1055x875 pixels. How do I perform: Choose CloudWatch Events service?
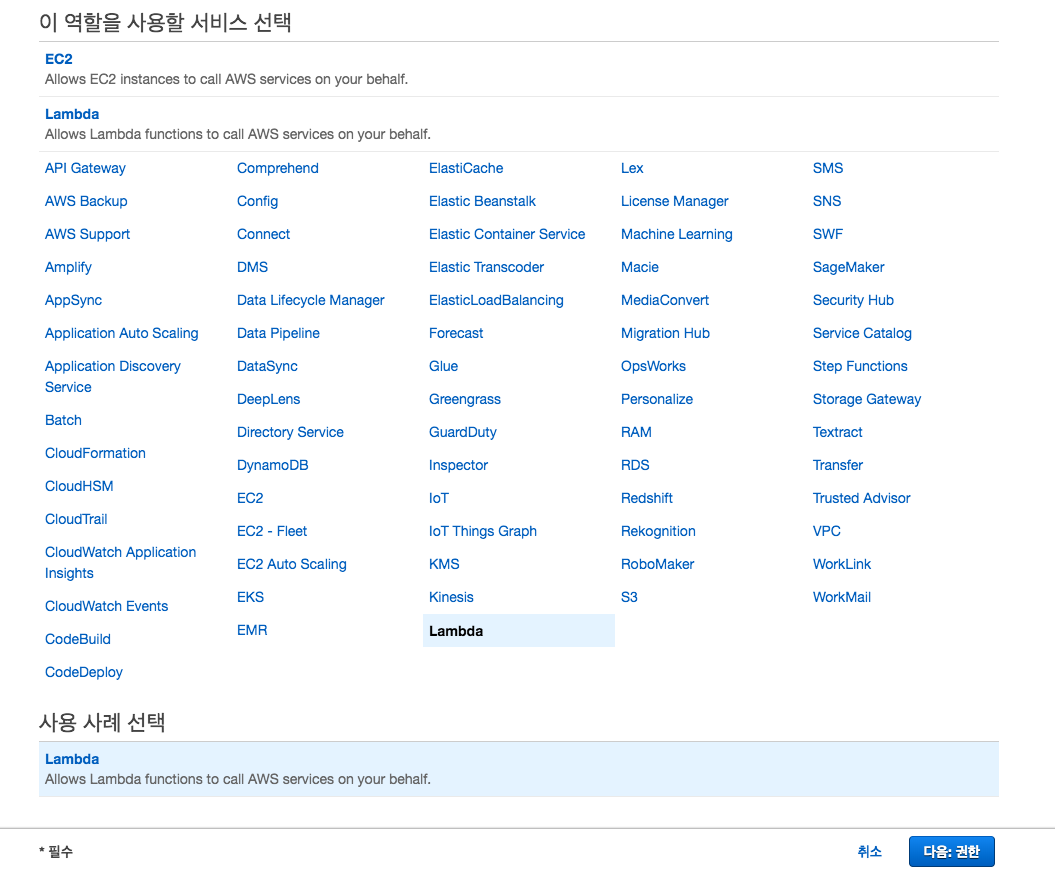(x=106, y=606)
